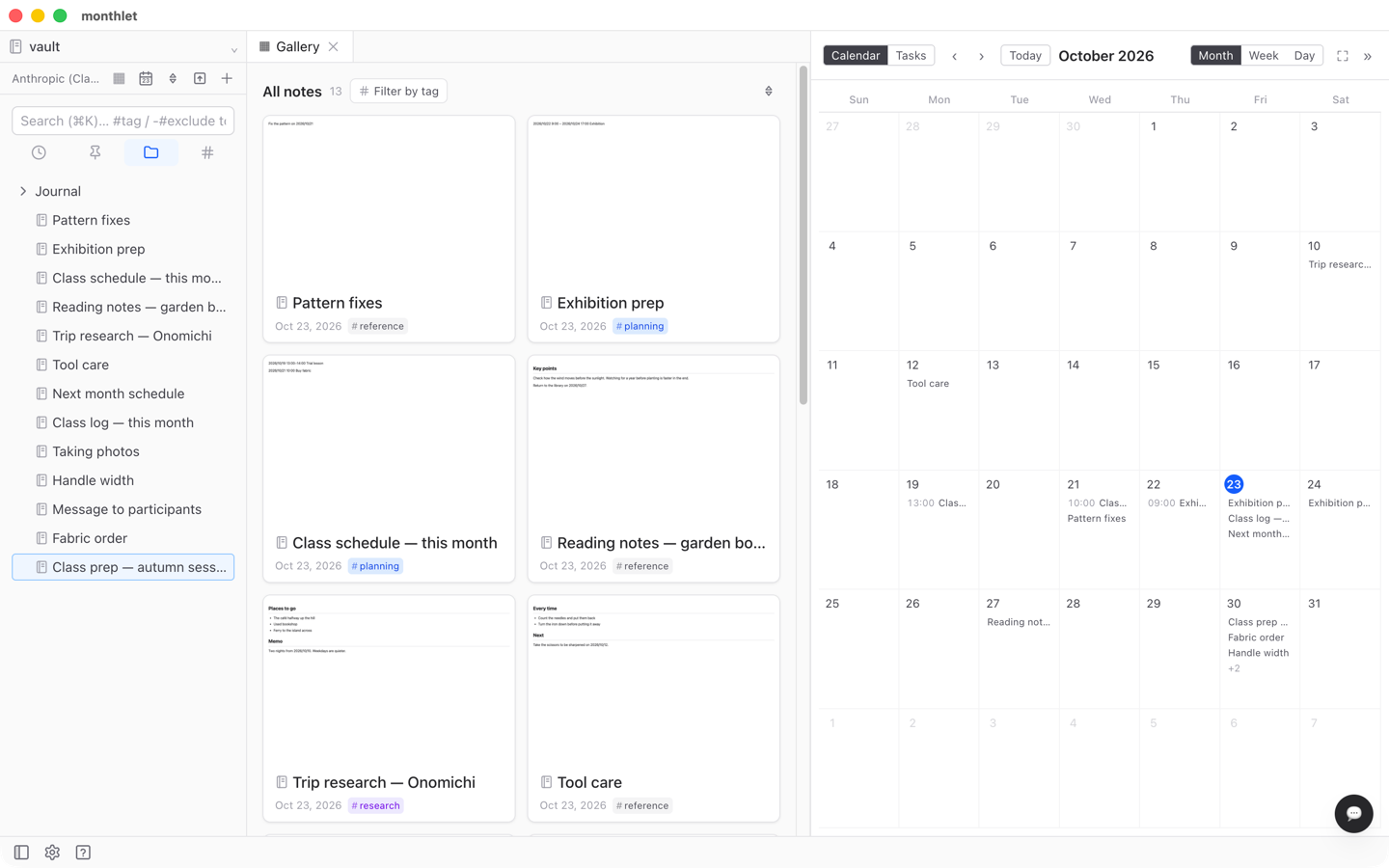Toggle sidebar panel icon at bottom left
Screen dimensions: 1389x868
(x=21, y=853)
